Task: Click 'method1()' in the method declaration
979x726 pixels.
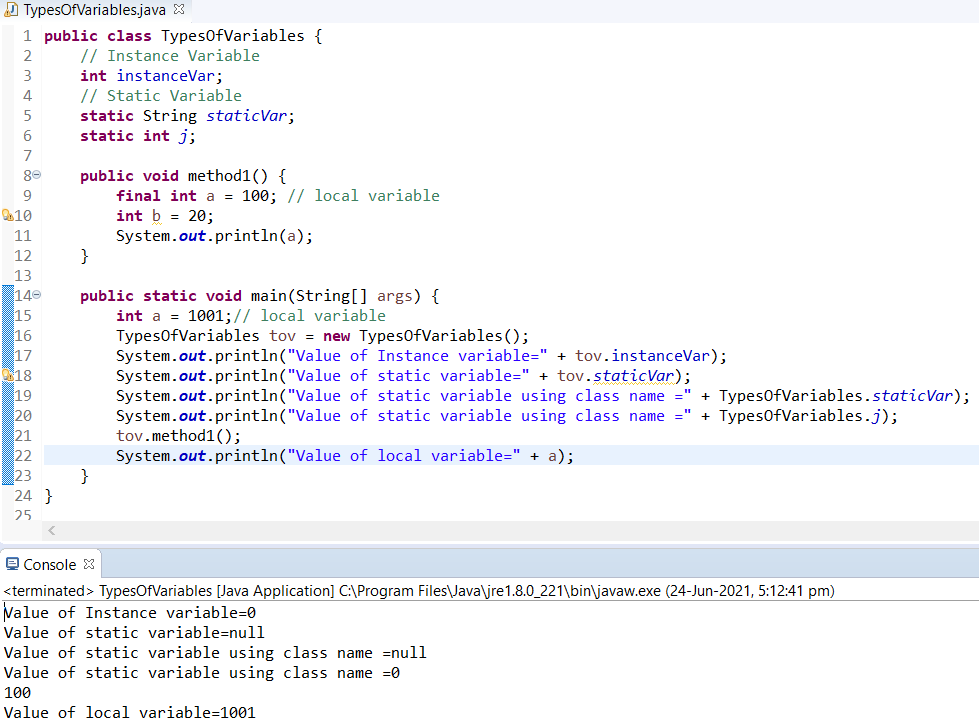Action: click(x=228, y=176)
